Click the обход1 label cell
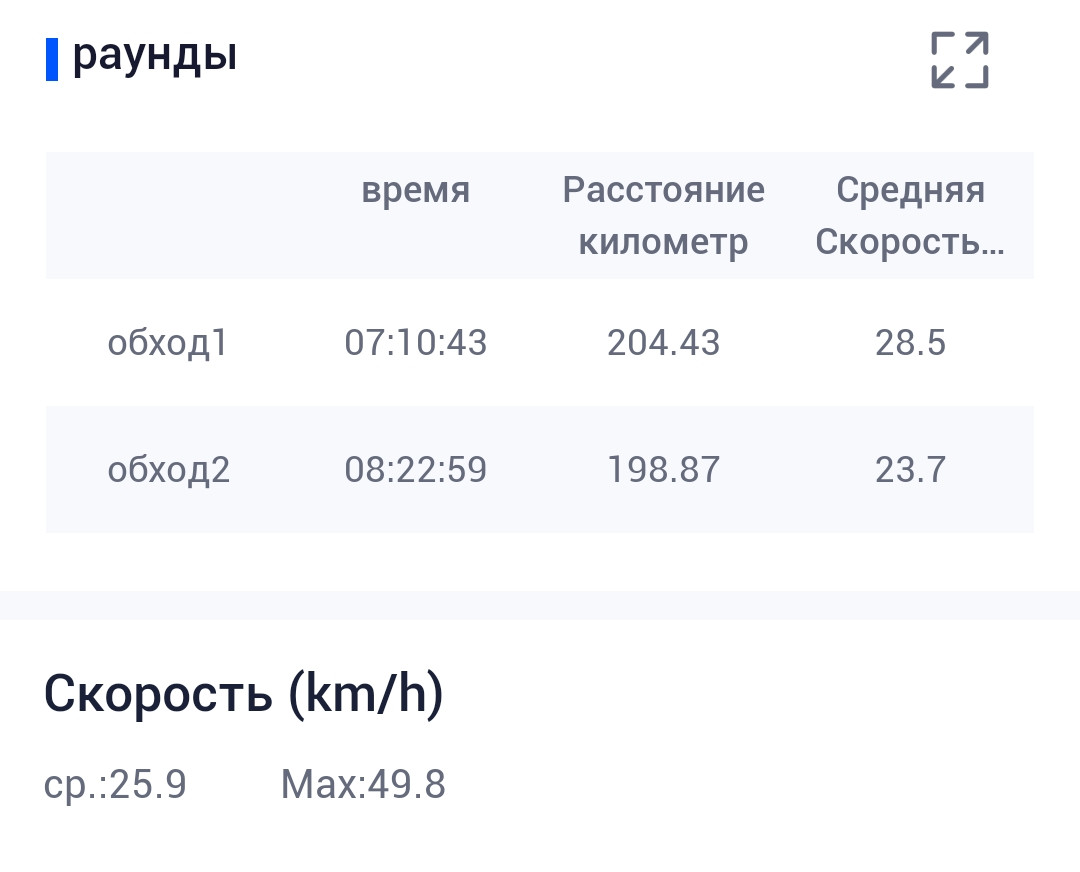This screenshot has width=1080, height=872. [167, 342]
